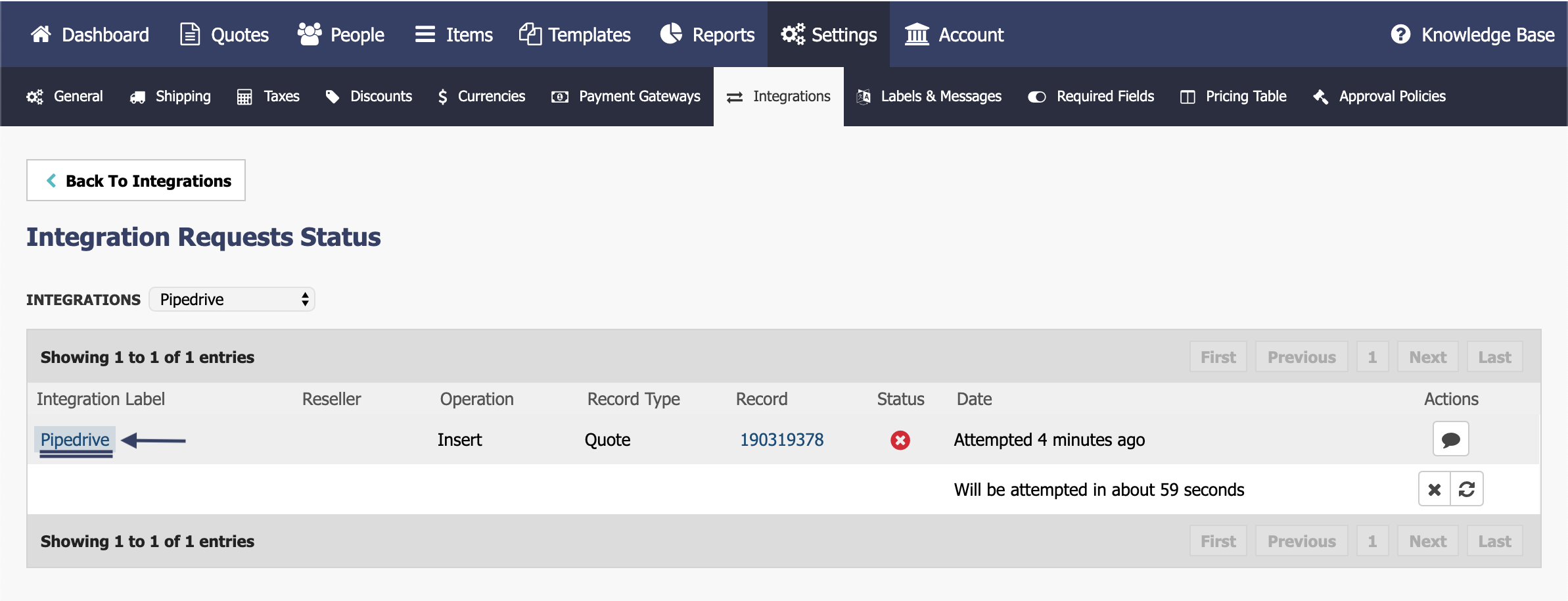1568x601 pixels.
Task: Click the top Last pagination button
Action: coord(1495,357)
